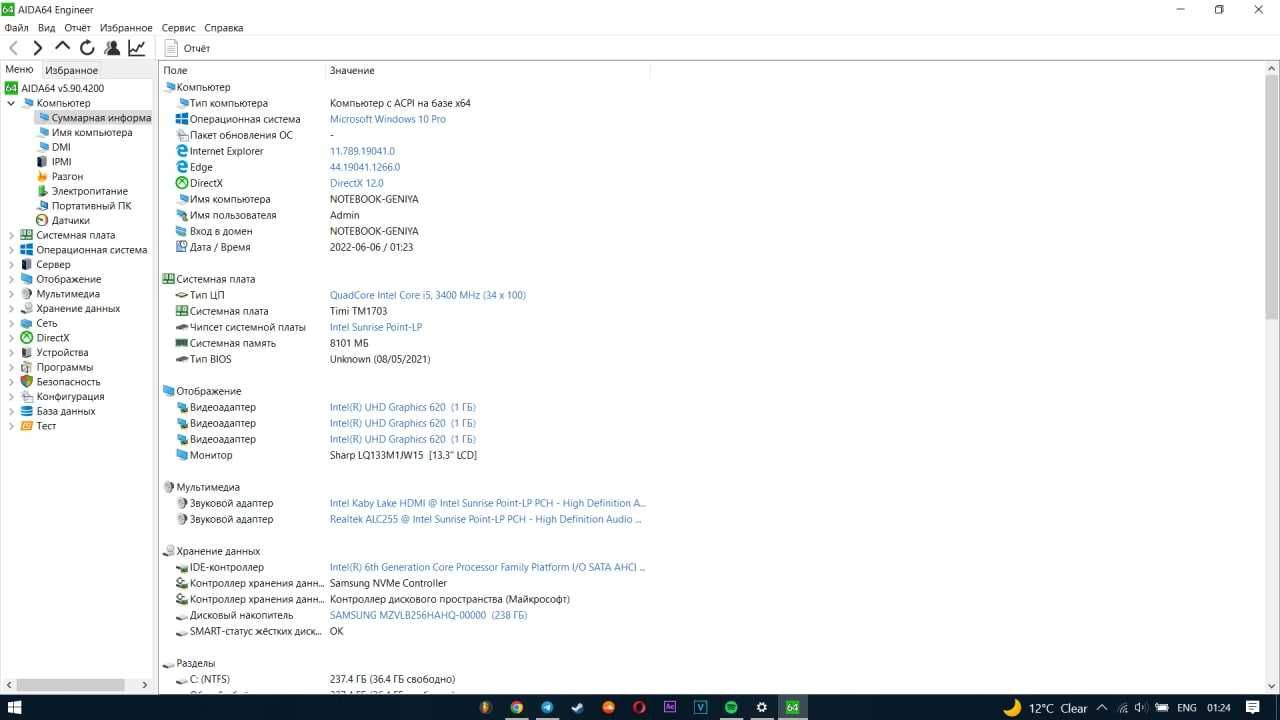Select the Разгон flame icon item

pyautogui.click(x=42, y=176)
